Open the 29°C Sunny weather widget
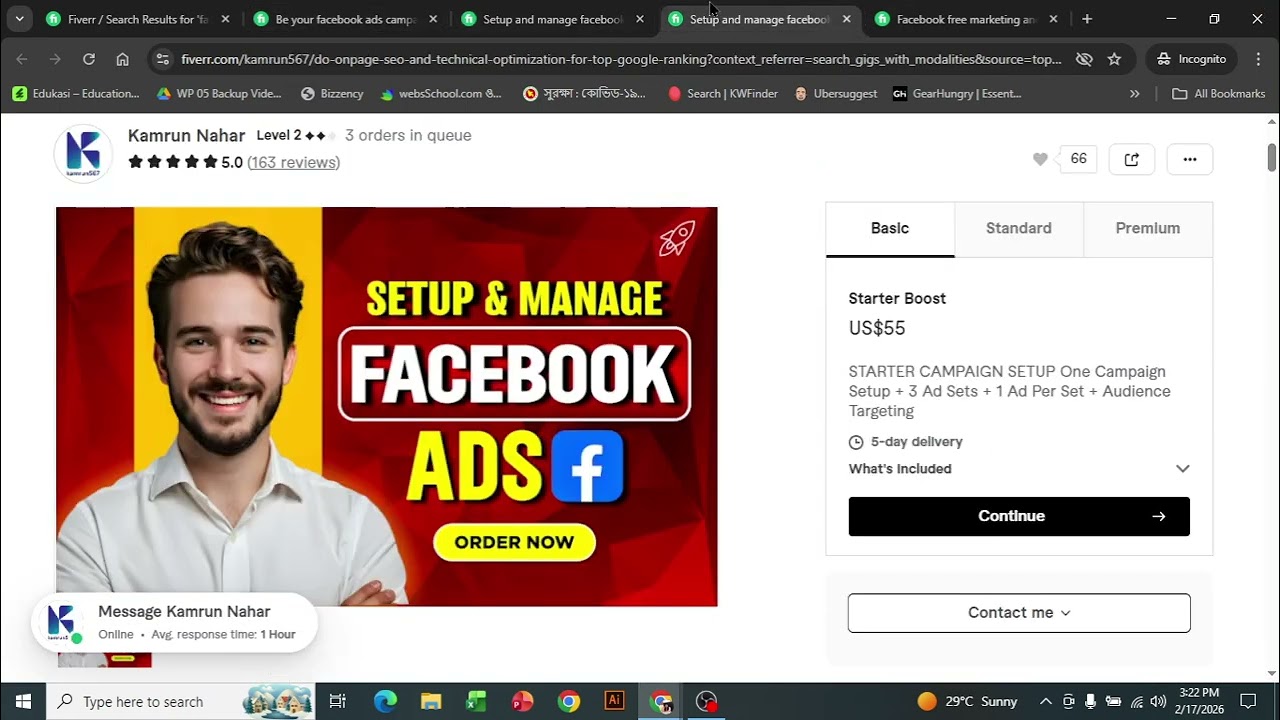This screenshot has height=720, width=1280. click(x=967, y=701)
